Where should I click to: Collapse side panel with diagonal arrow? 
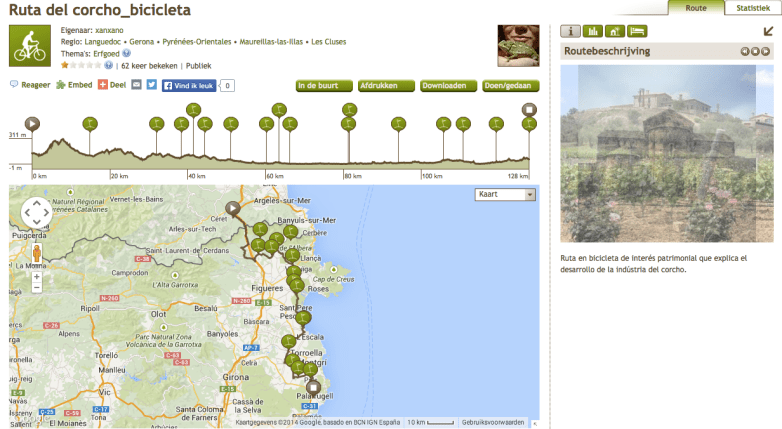coord(768,31)
